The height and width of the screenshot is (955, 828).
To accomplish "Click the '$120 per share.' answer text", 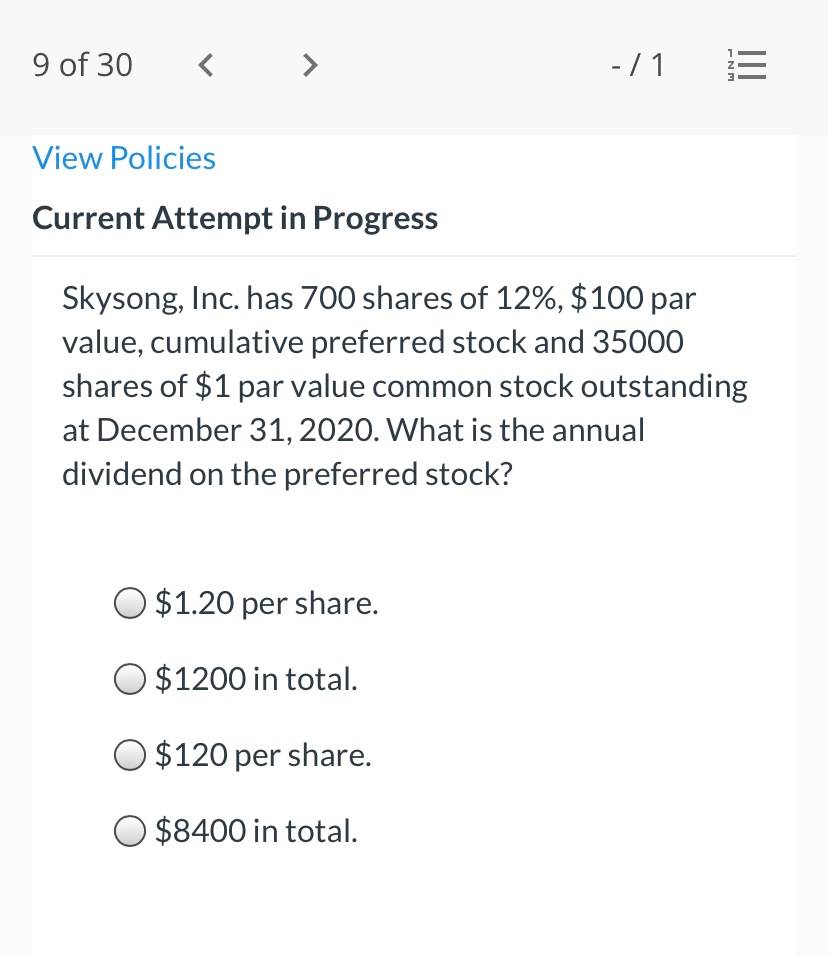I will coord(263,756).
